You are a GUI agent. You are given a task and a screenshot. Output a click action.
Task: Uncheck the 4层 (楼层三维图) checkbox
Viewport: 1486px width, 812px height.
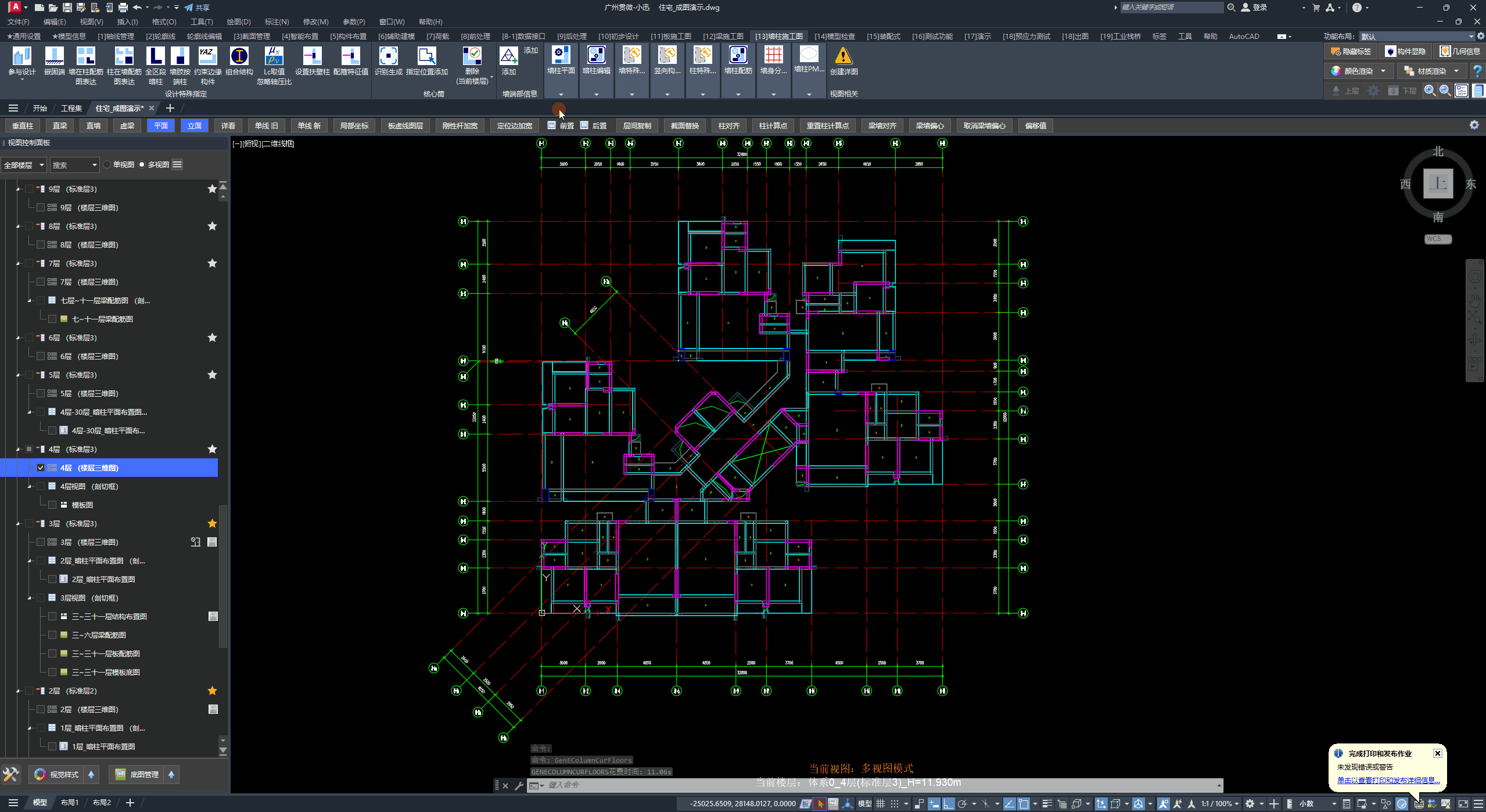[41, 468]
